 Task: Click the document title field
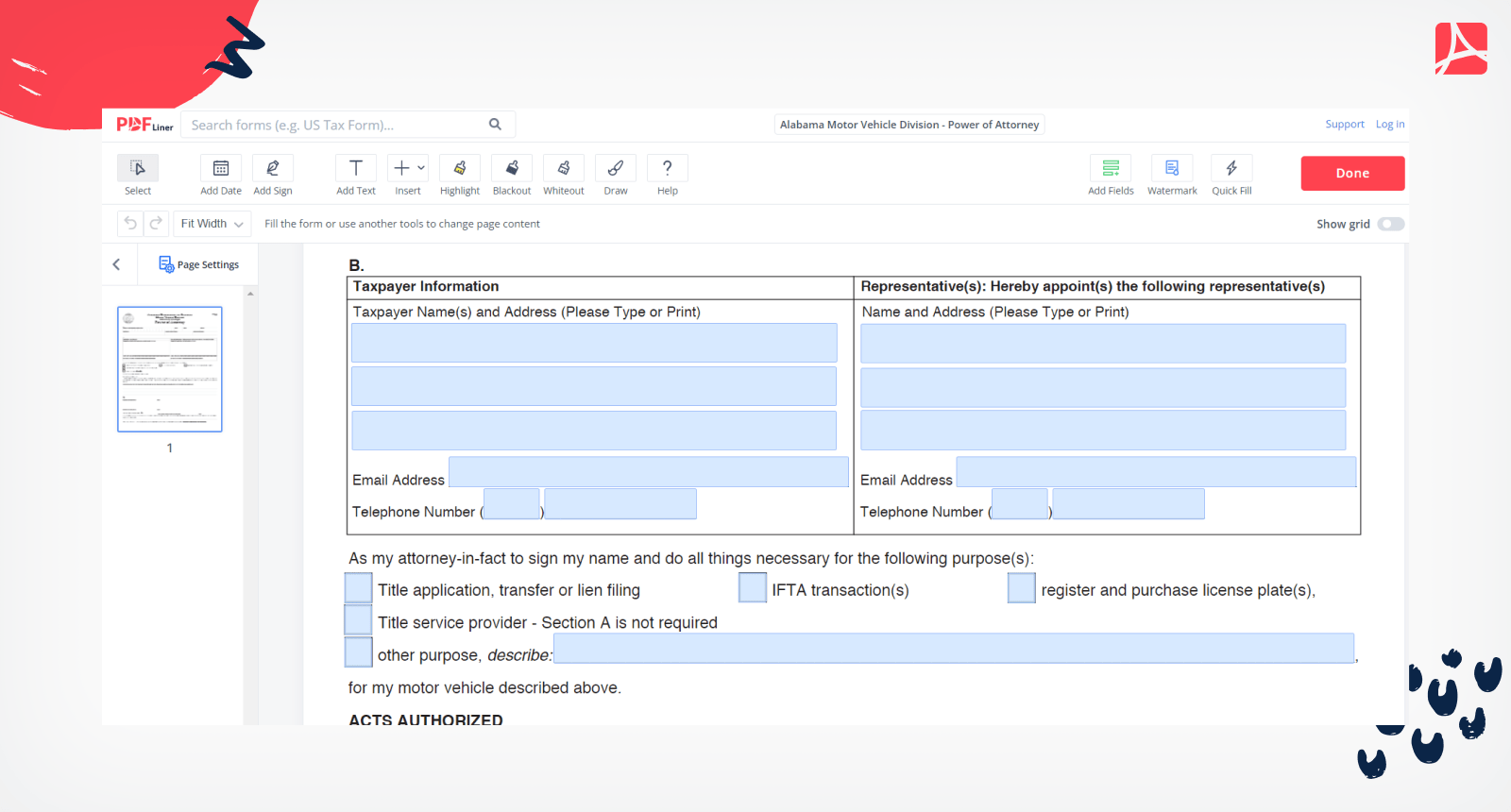pyautogui.click(x=909, y=125)
